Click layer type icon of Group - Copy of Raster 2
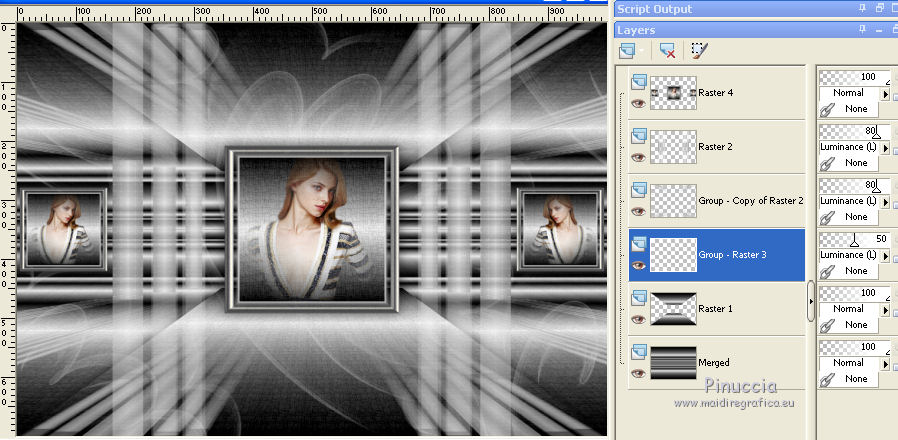898x440 pixels. coord(639,190)
